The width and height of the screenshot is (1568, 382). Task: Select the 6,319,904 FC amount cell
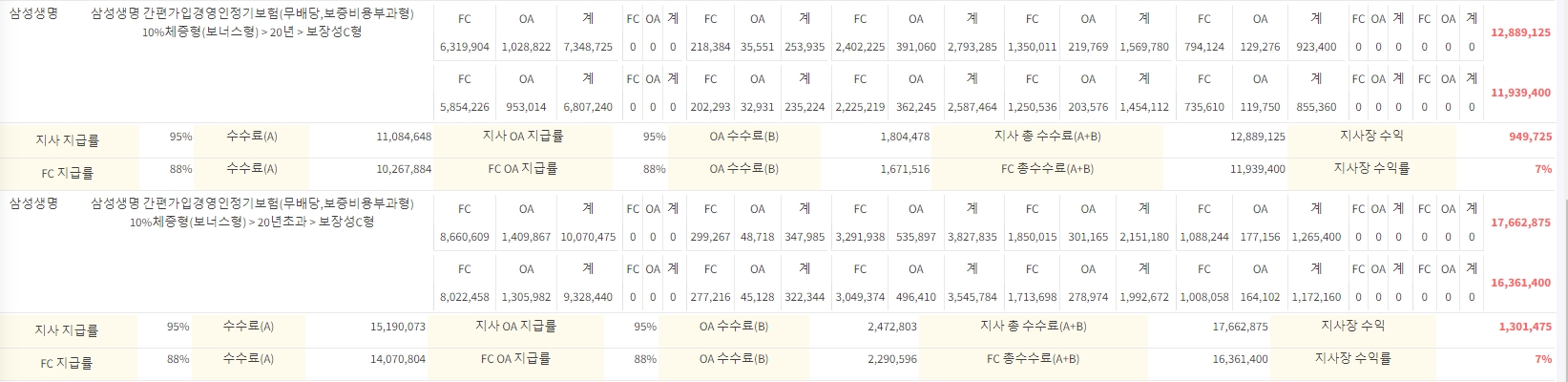[x=465, y=47]
